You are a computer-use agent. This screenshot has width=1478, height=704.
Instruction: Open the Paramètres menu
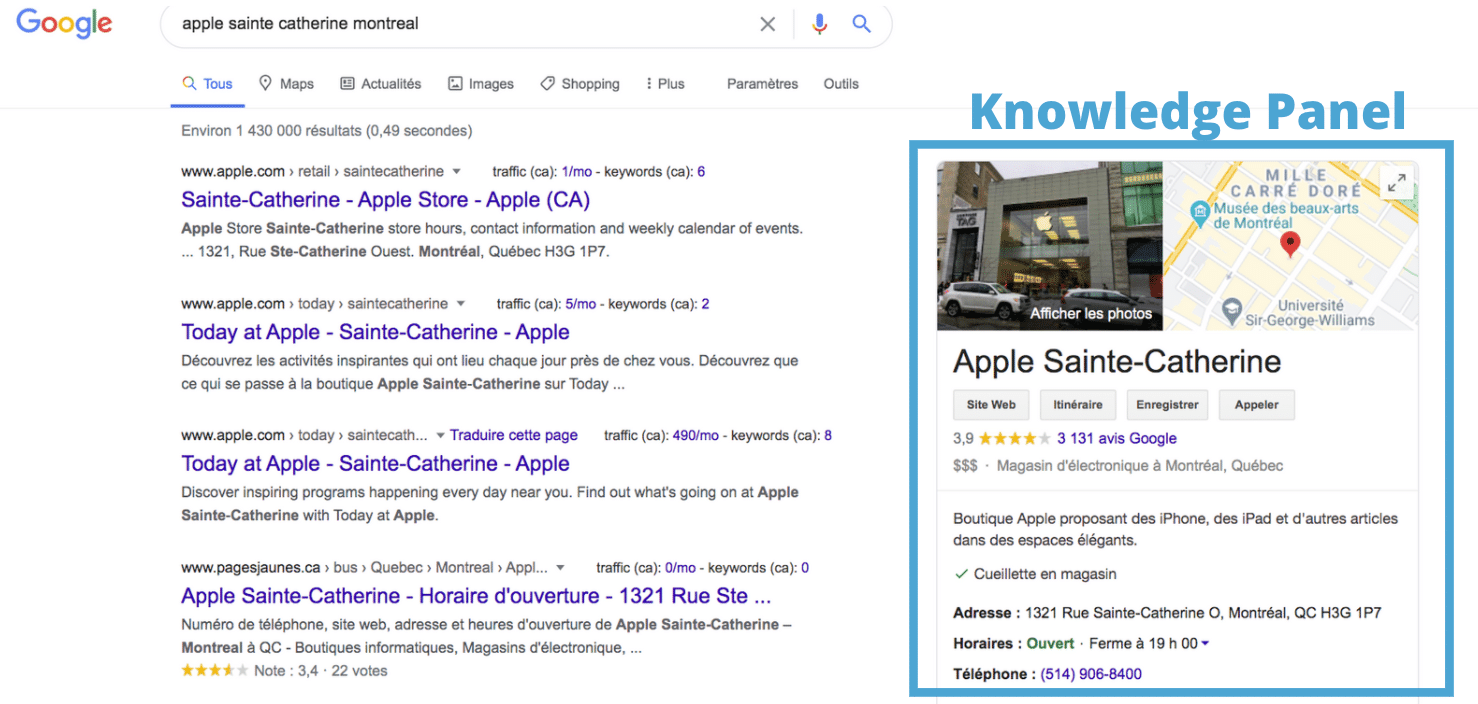(x=762, y=83)
